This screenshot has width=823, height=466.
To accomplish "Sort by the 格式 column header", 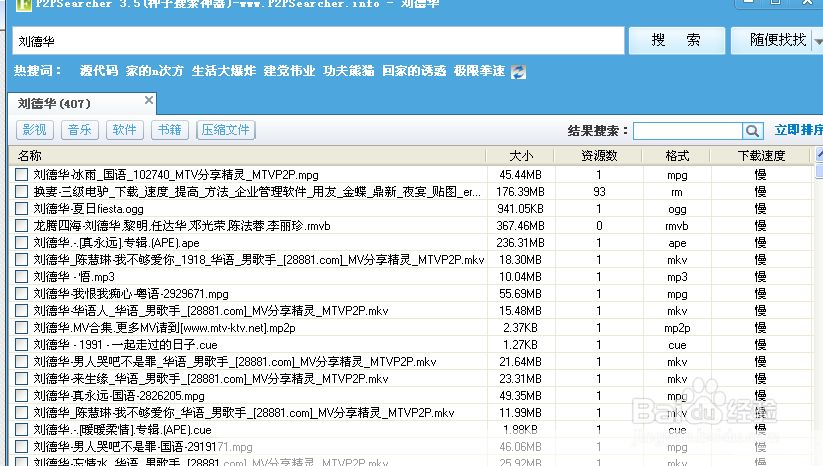I will [677, 156].
